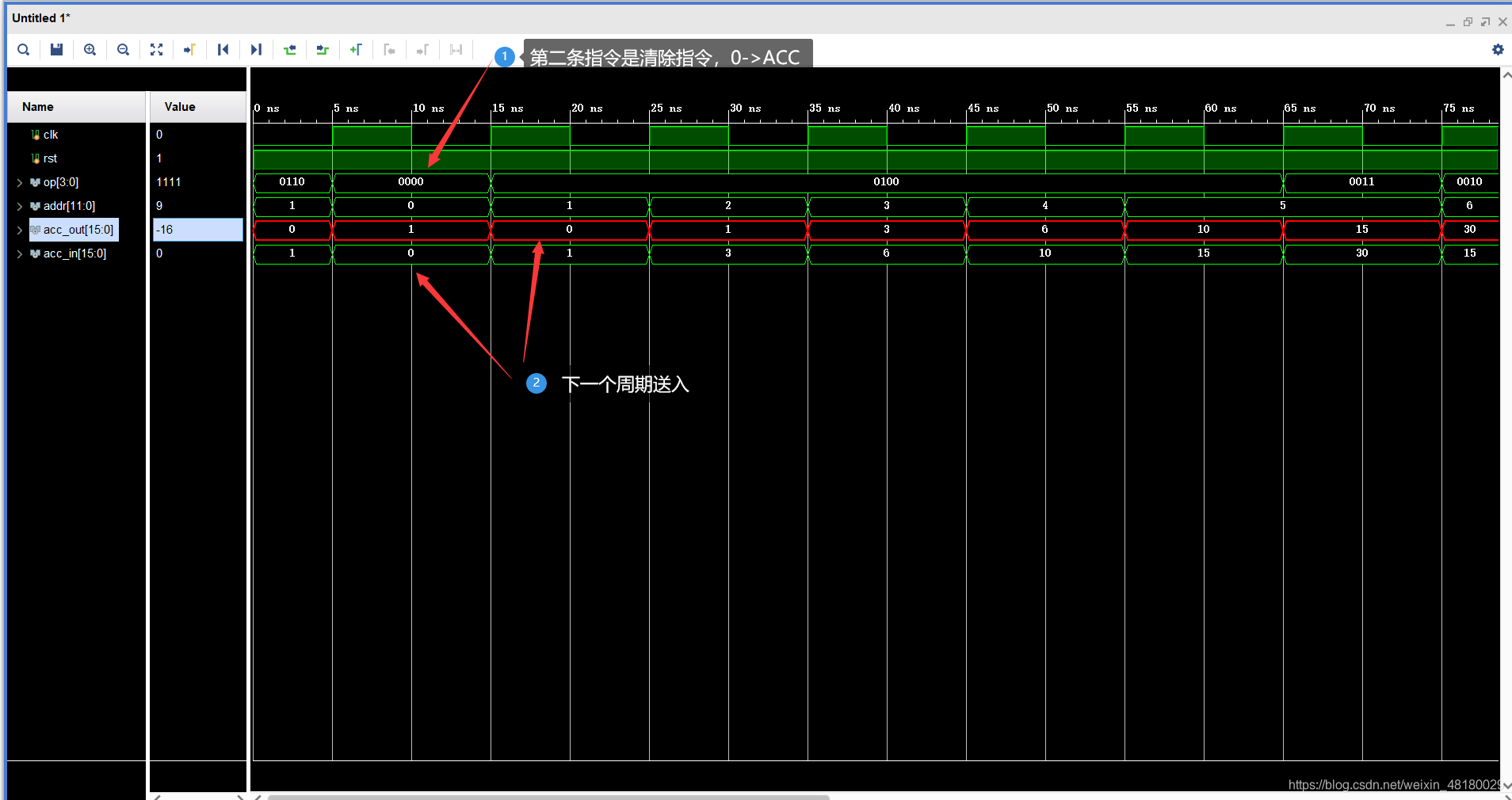
Task: Go to time zero
Action: (223, 50)
